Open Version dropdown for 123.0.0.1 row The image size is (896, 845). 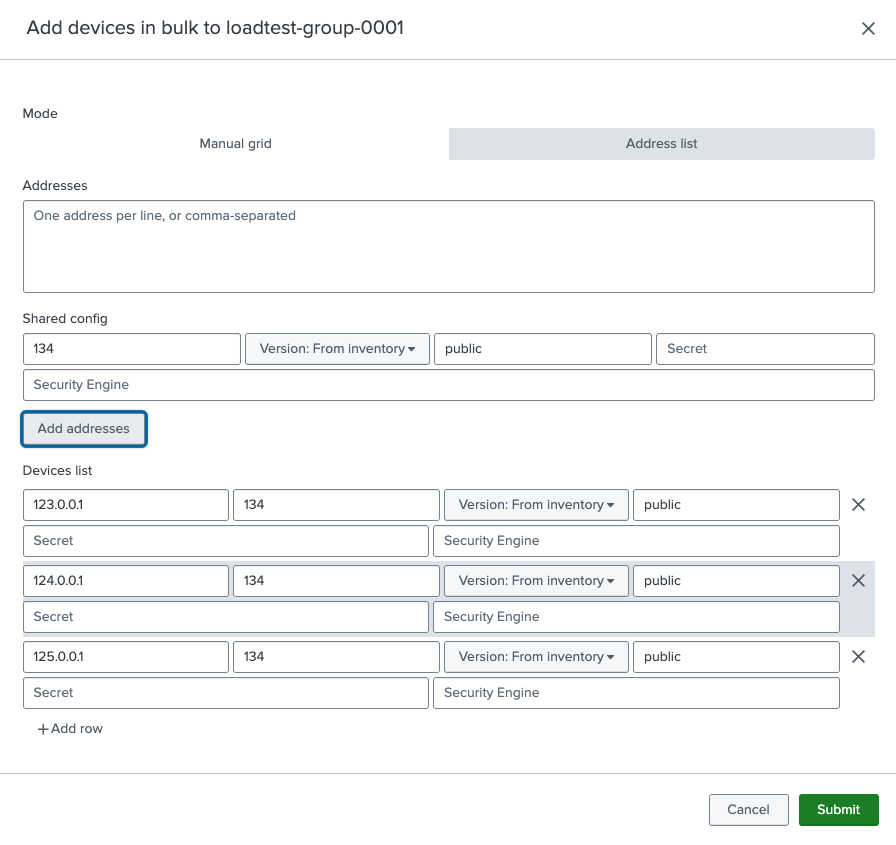pyautogui.click(x=536, y=504)
